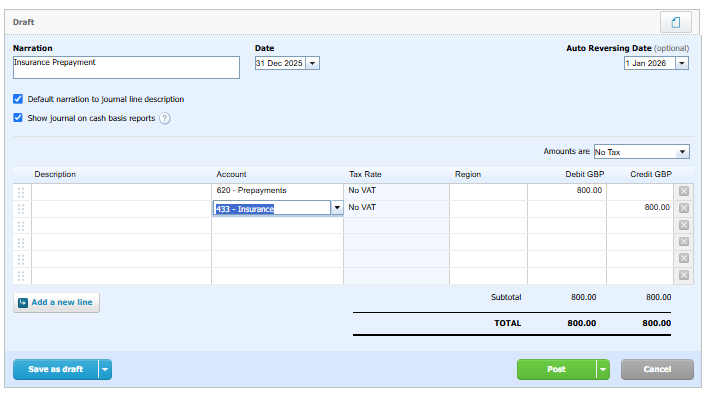This screenshot has height=398, width=707.
Task: Click the No VAT cell in Insurance row
Action: [x=396, y=208]
